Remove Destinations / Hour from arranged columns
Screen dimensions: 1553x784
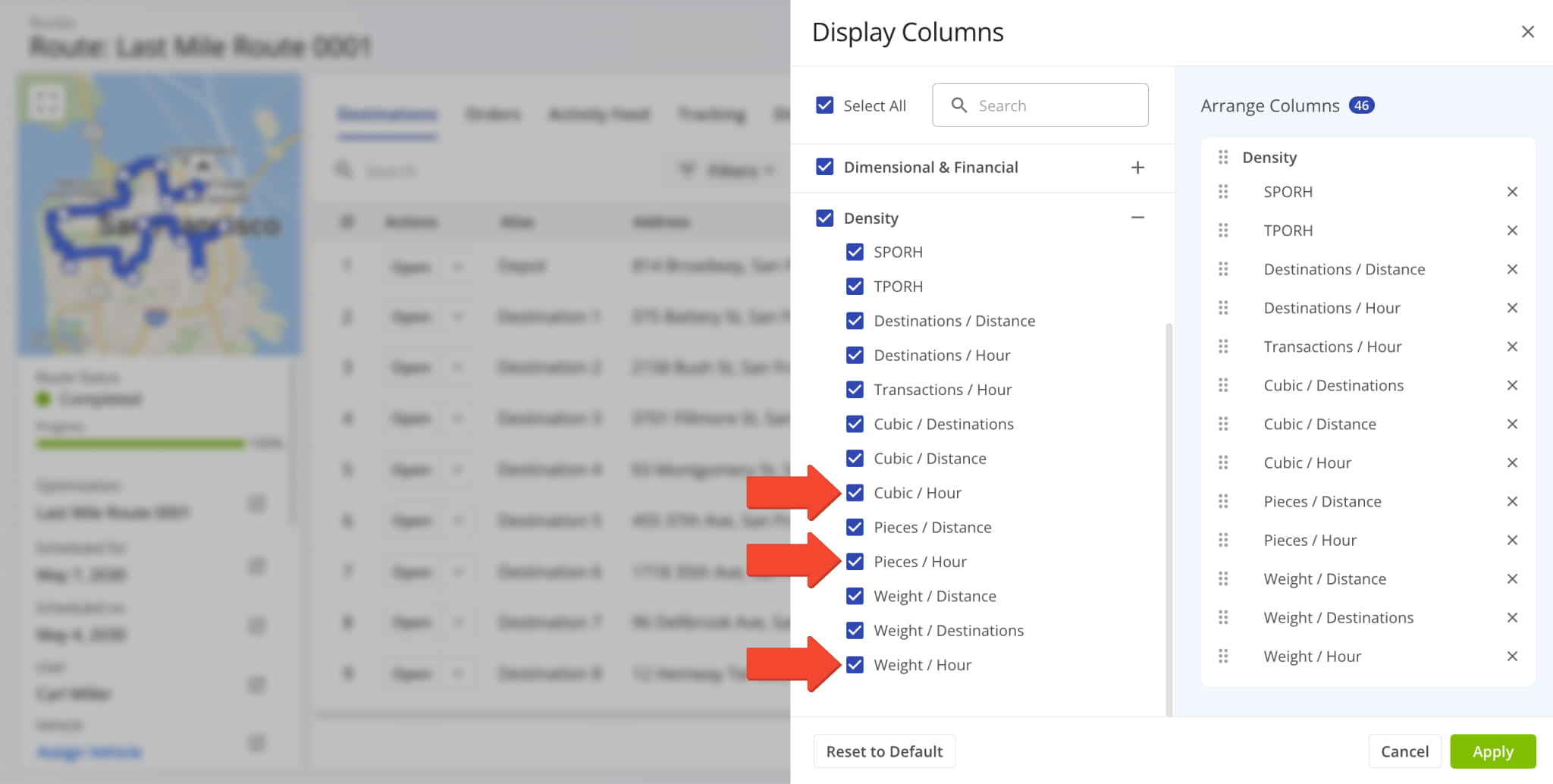pos(1512,308)
